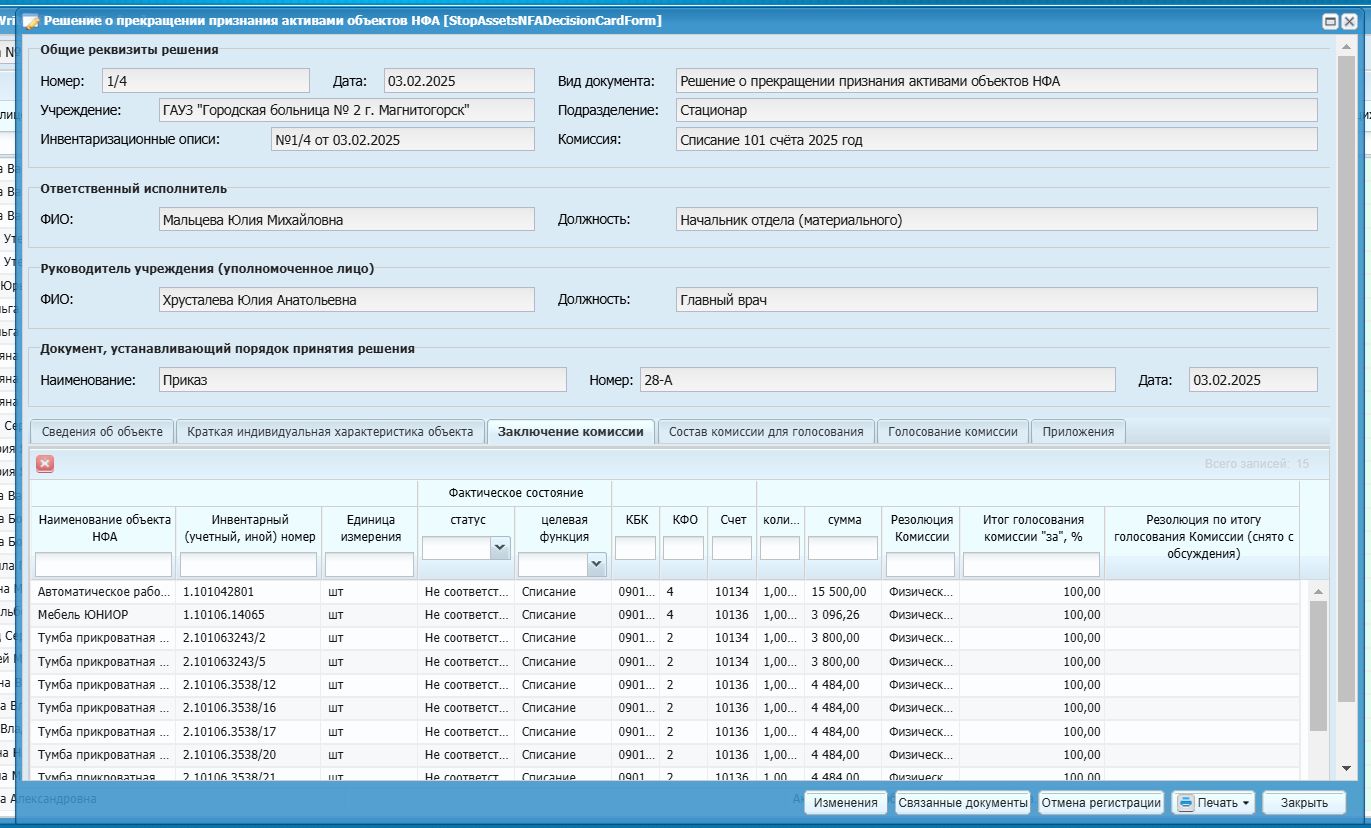Click the printer icon on Печать button
Image resolution: width=1371 pixels, height=828 pixels.
click(x=1185, y=802)
